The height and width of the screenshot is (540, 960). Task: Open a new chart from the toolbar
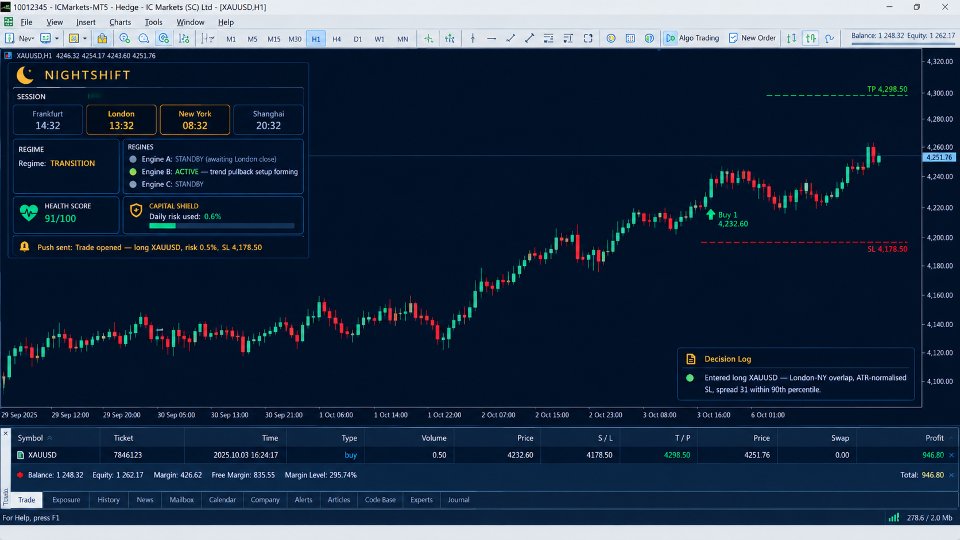coord(10,38)
